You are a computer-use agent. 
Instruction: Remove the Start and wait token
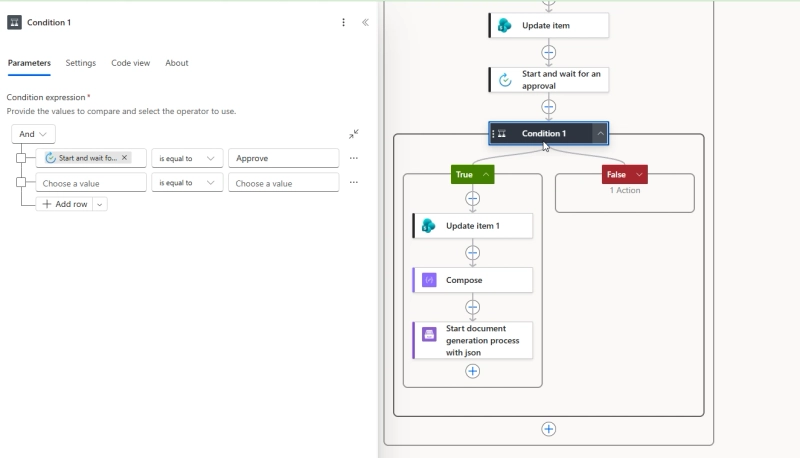pos(124,158)
